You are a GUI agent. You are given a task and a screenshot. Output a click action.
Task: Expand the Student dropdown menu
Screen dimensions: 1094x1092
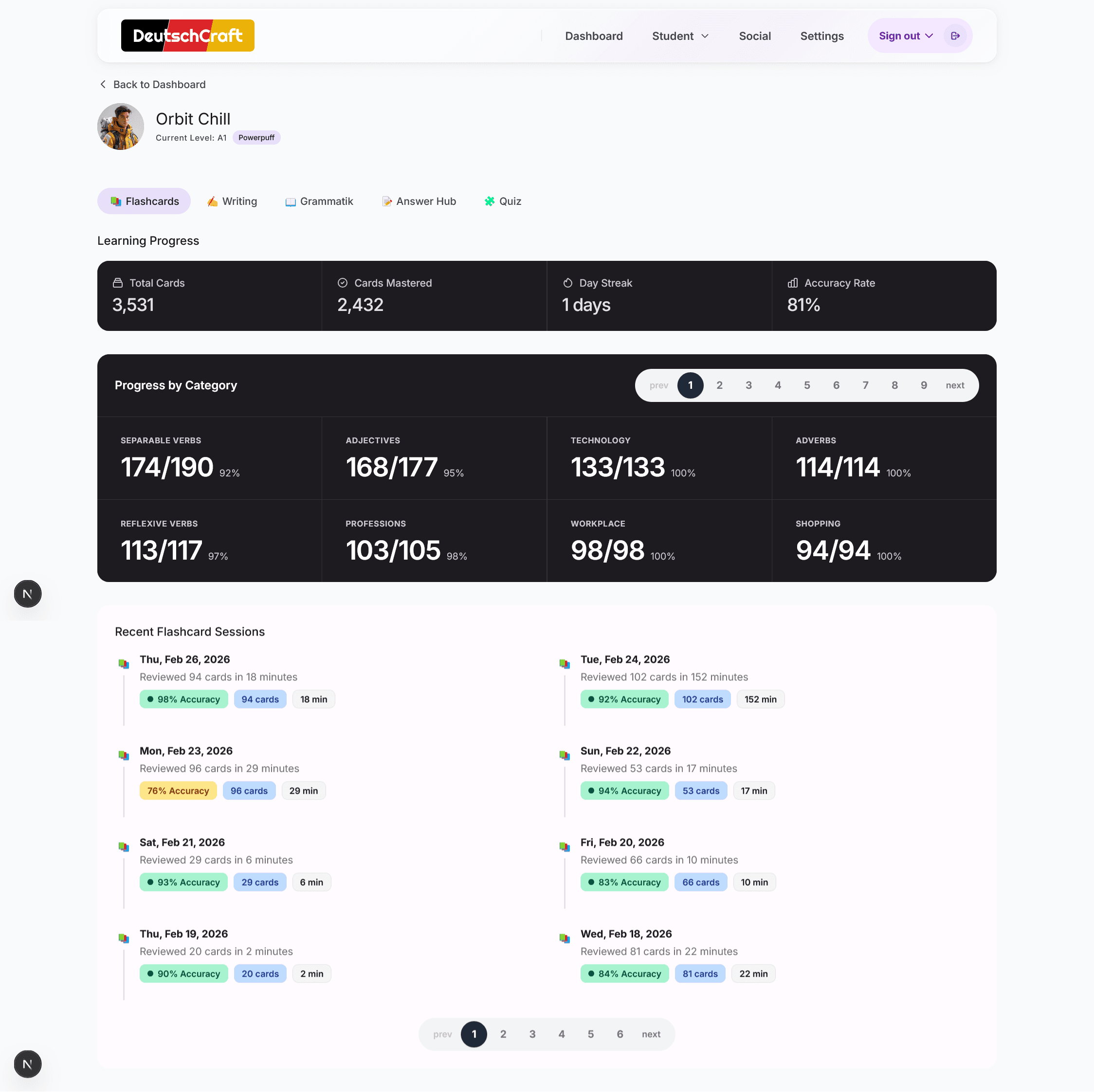(x=680, y=36)
